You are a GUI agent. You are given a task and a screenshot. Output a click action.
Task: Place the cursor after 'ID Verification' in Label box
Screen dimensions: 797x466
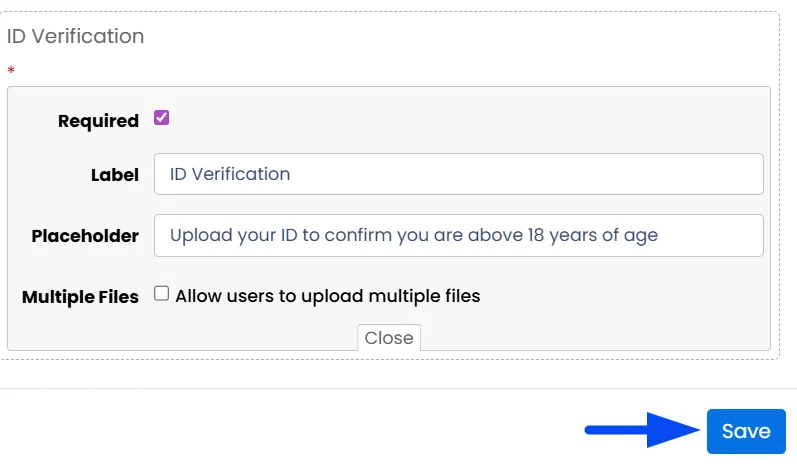coord(292,174)
